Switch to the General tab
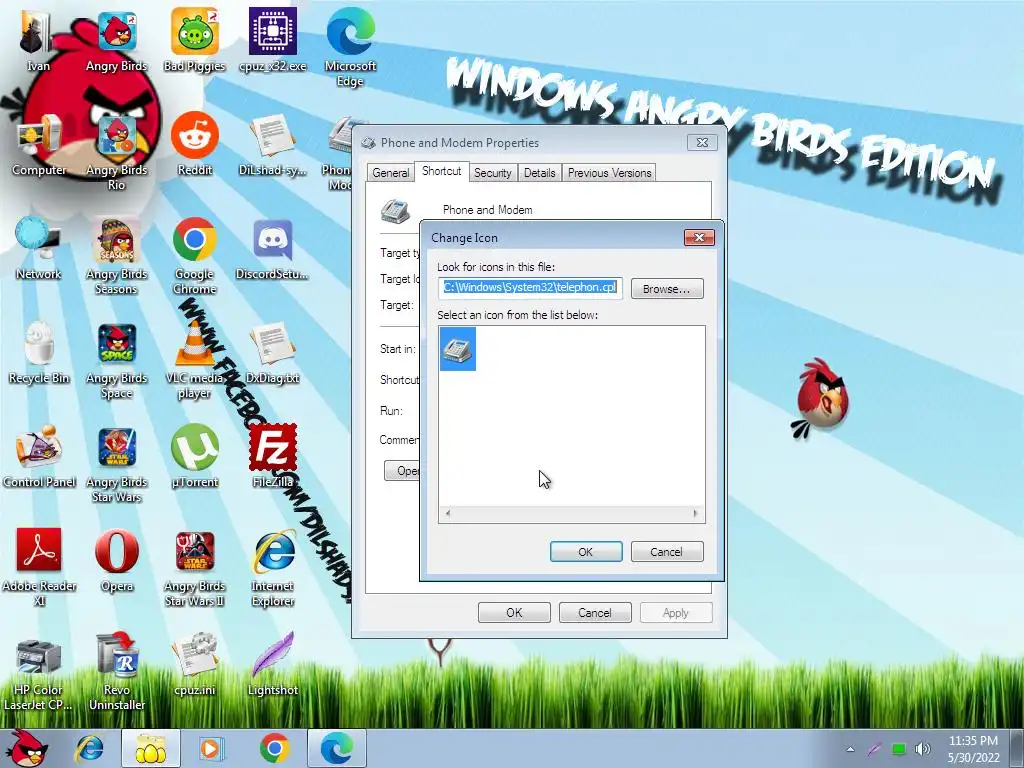The width and height of the screenshot is (1024, 768). click(x=391, y=172)
